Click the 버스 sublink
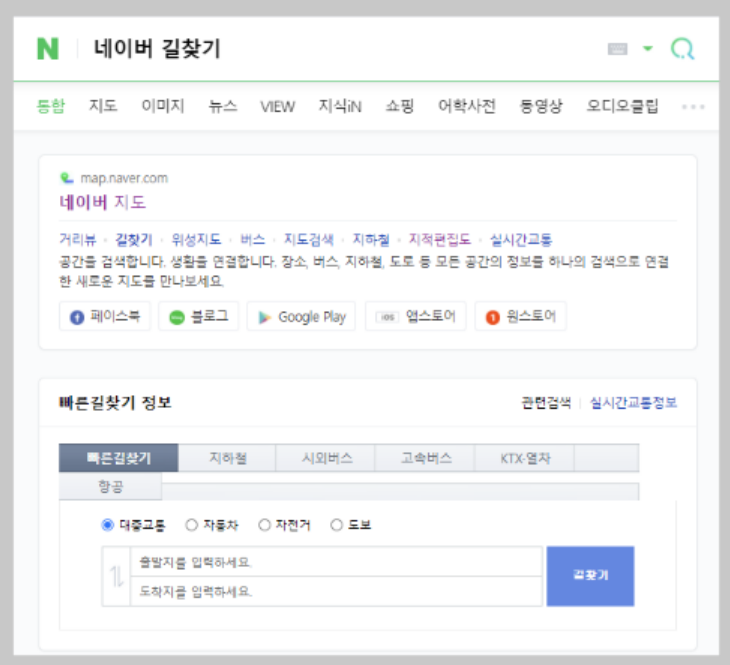 pyautogui.click(x=252, y=239)
